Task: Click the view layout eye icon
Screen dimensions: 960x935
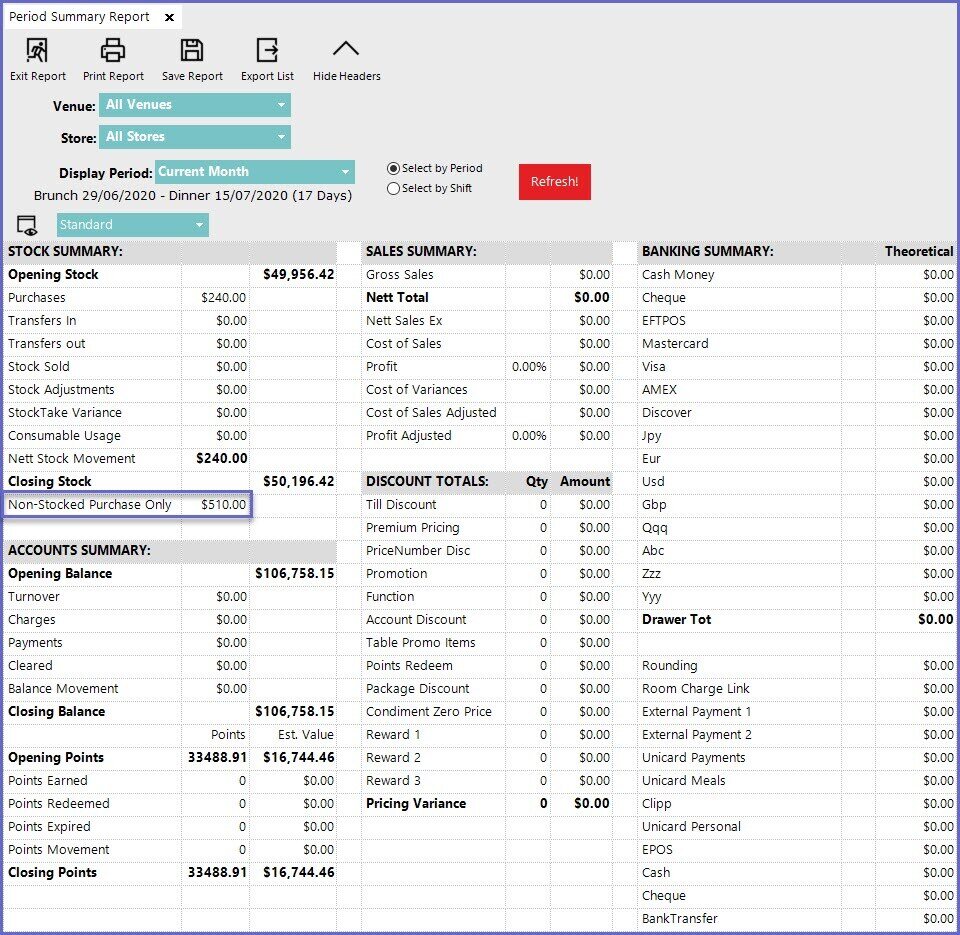Action: pos(27,225)
